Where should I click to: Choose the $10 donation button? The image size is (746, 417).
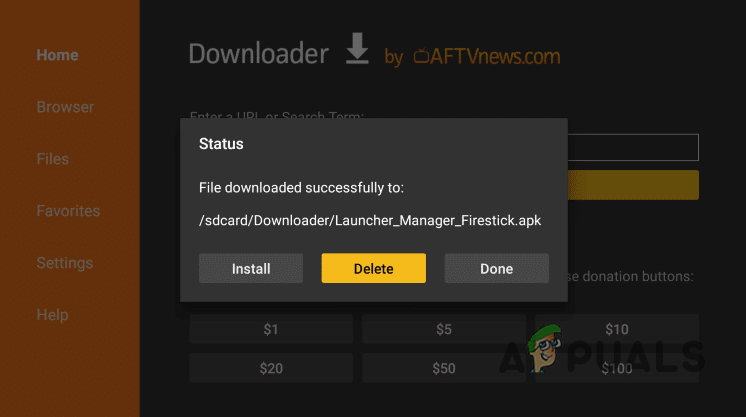(617, 329)
